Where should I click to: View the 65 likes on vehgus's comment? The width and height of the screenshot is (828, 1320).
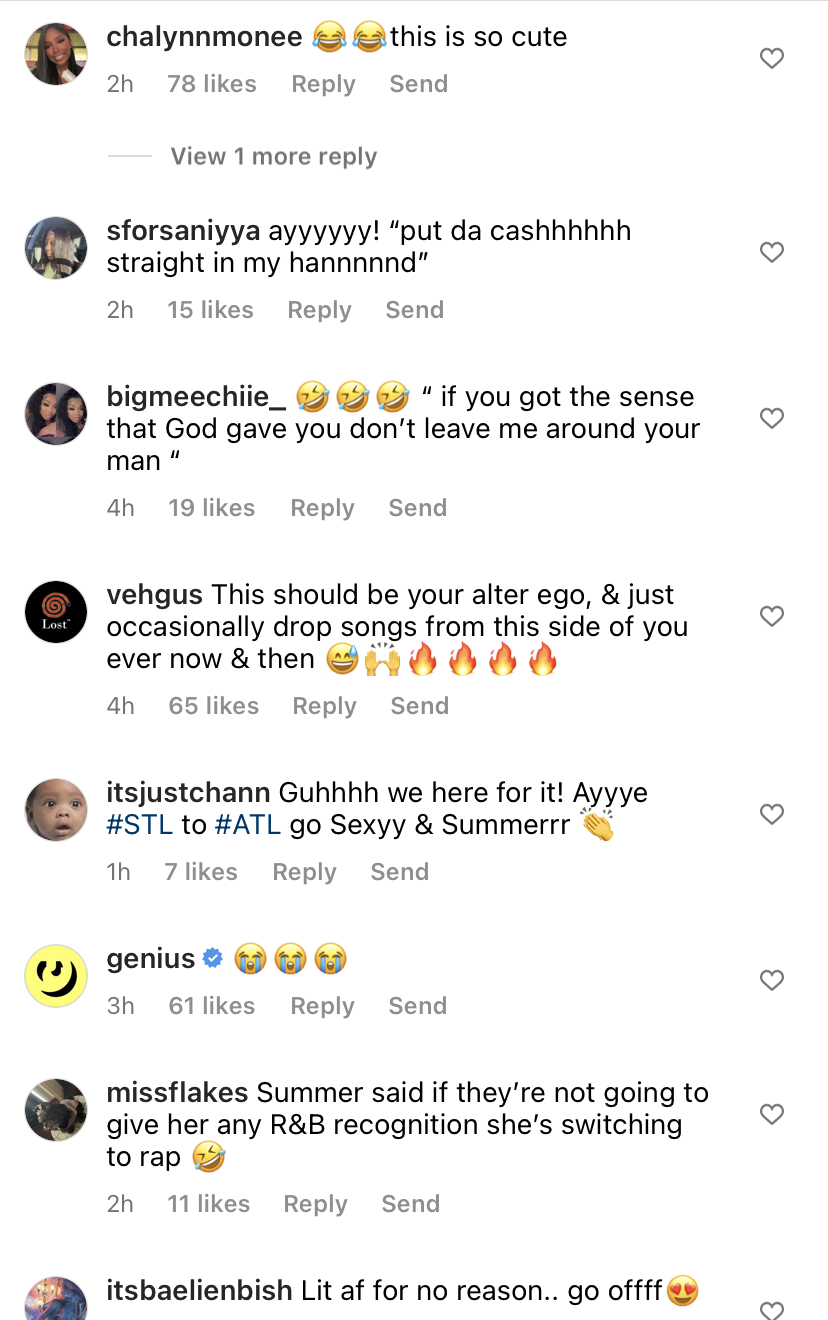click(x=213, y=706)
